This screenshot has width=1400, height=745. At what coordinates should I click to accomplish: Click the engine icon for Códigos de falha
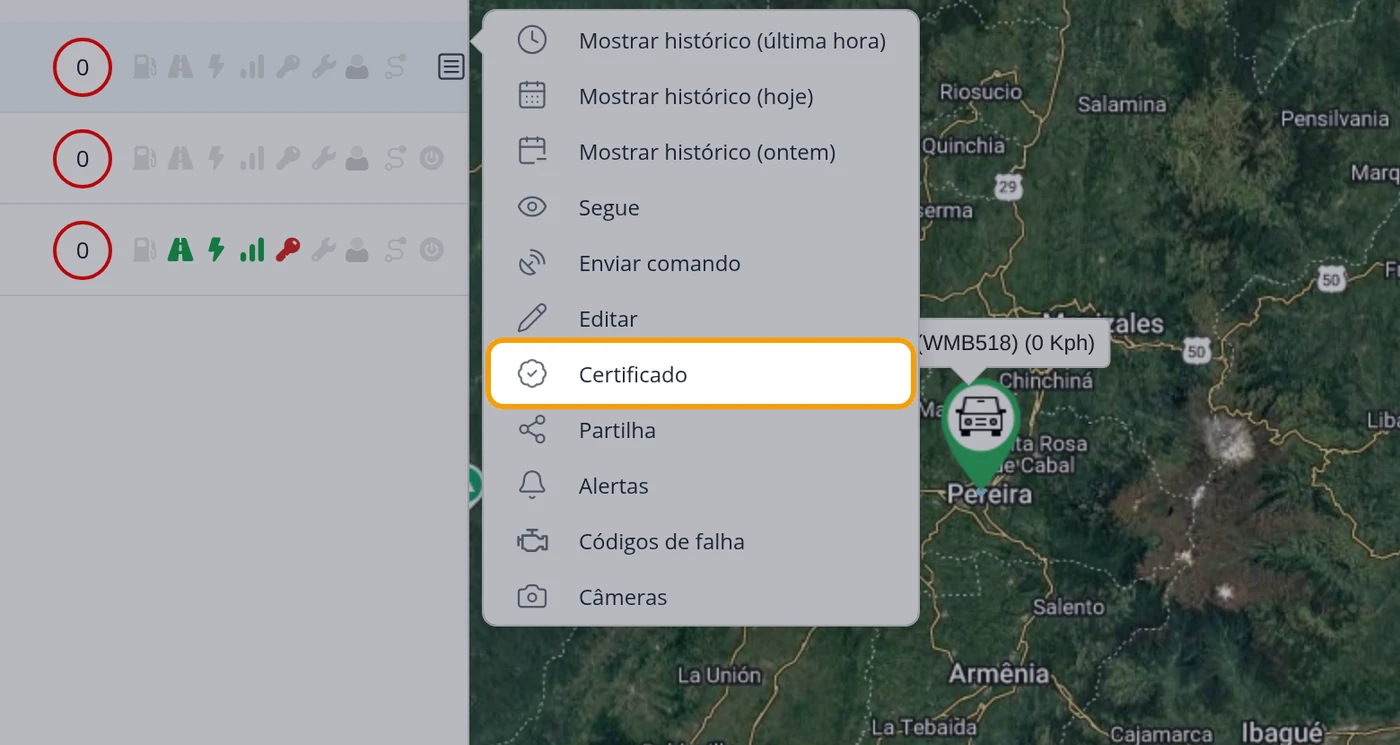(532, 541)
